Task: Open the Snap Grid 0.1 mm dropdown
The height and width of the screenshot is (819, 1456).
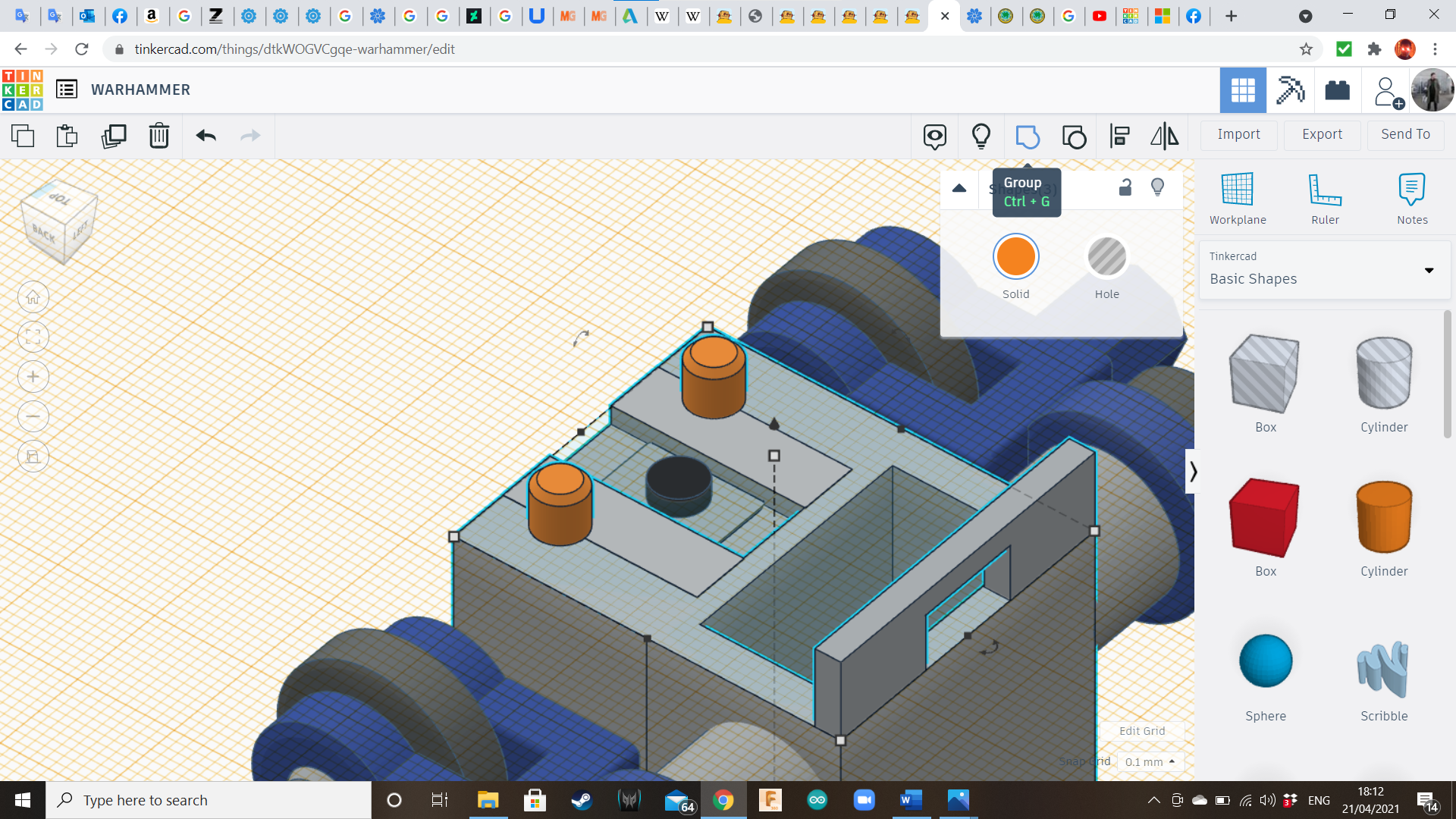Action: tap(1150, 761)
